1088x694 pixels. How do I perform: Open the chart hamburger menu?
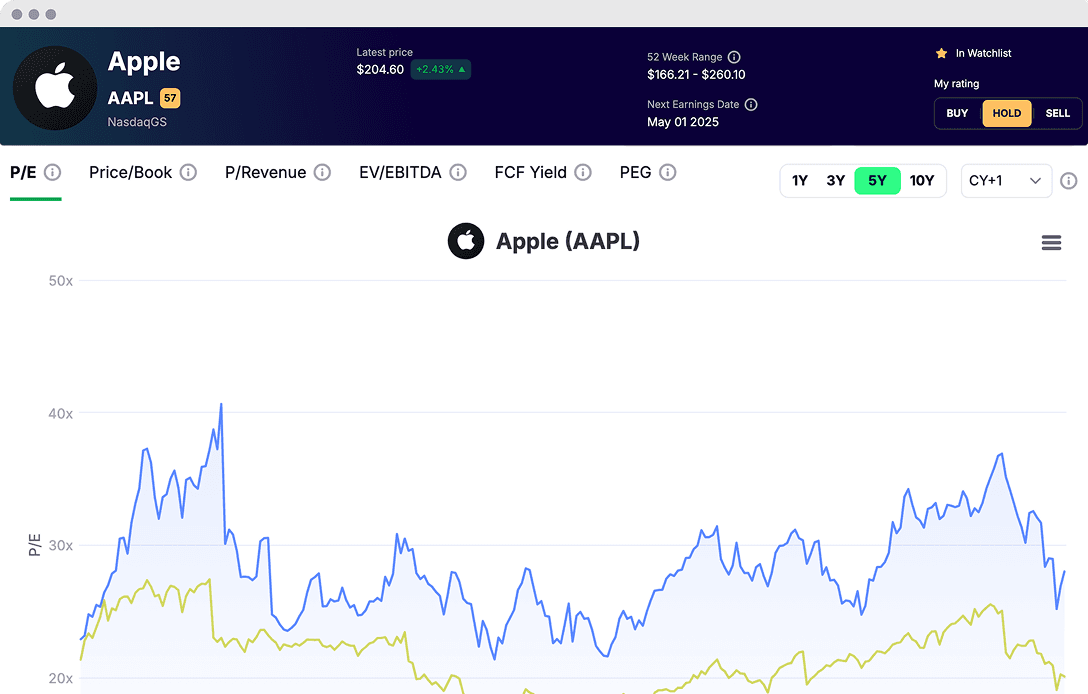pyautogui.click(x=1051, y=242)
